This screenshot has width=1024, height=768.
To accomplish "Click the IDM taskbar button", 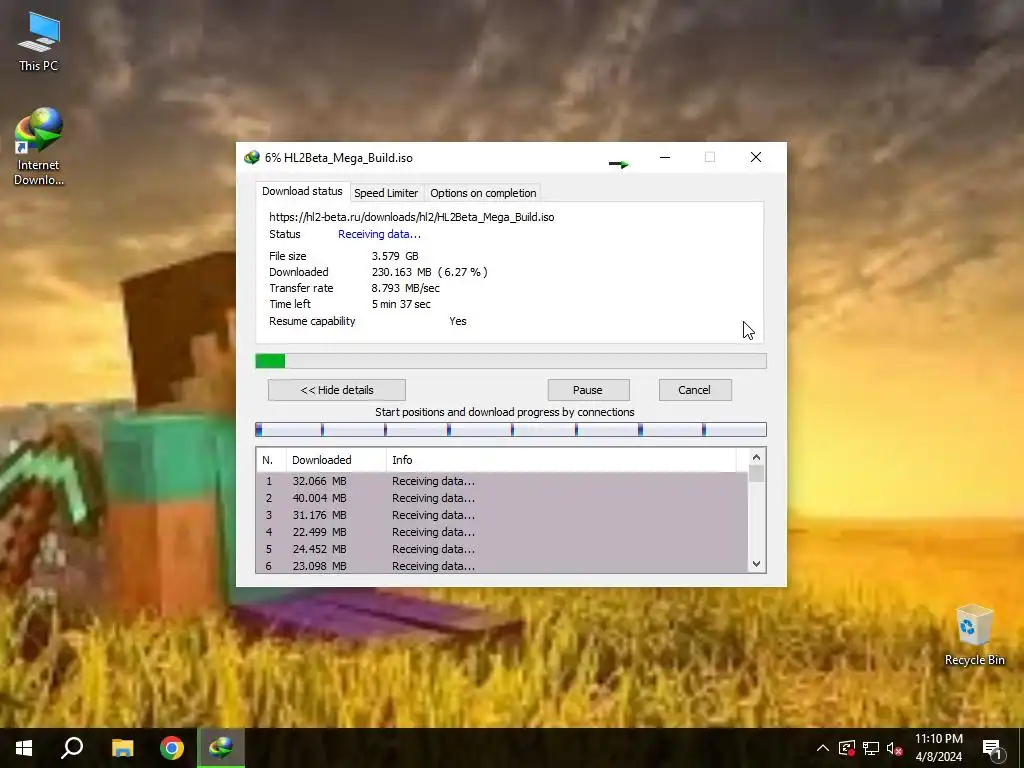I will 221,748.
